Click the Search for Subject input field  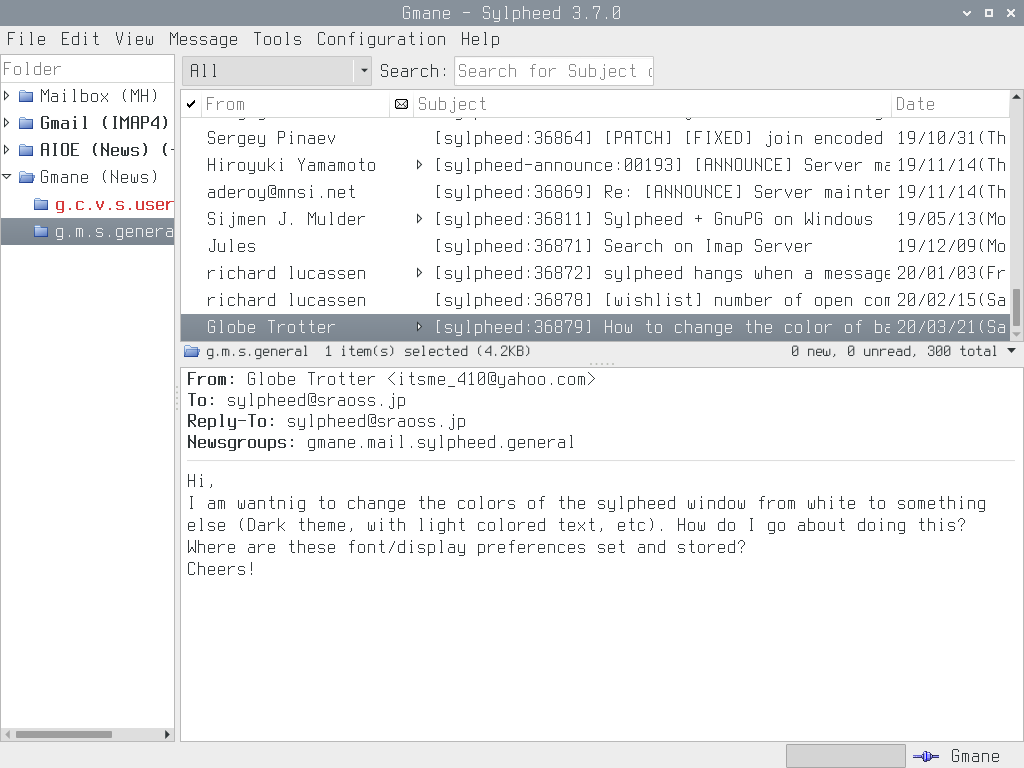[554, 71]
